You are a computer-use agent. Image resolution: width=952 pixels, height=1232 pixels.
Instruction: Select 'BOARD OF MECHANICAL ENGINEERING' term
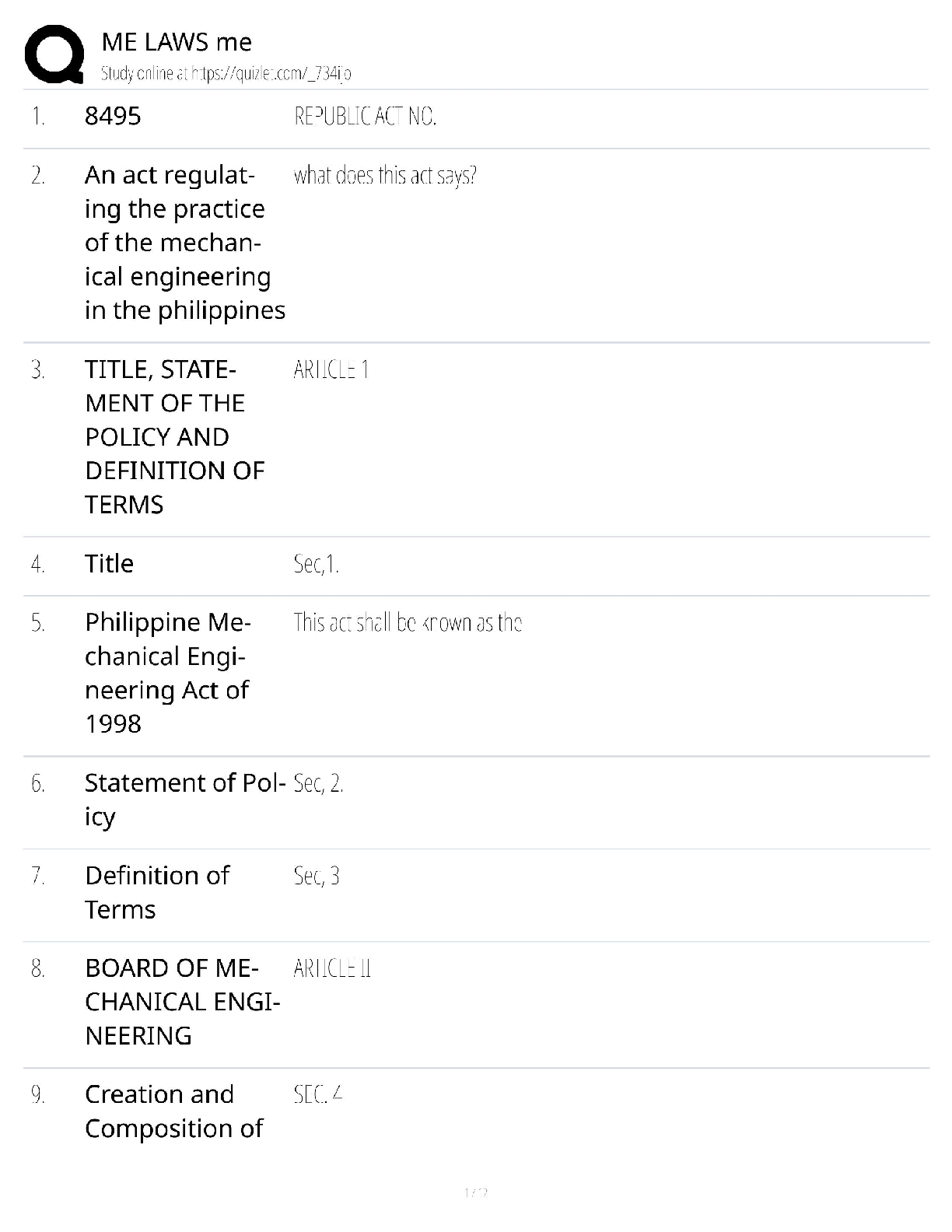(182, 1003)
